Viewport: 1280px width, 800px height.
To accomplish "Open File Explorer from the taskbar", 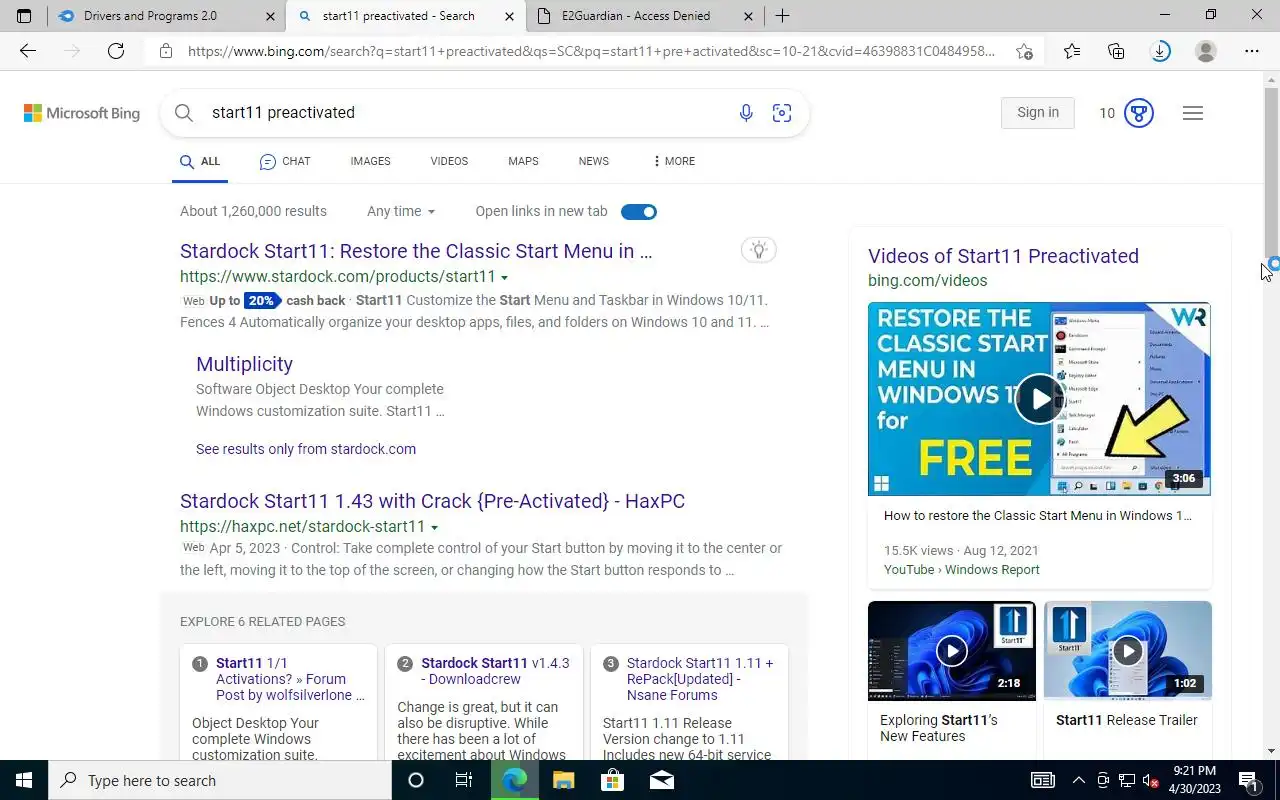I will [563, 780].
